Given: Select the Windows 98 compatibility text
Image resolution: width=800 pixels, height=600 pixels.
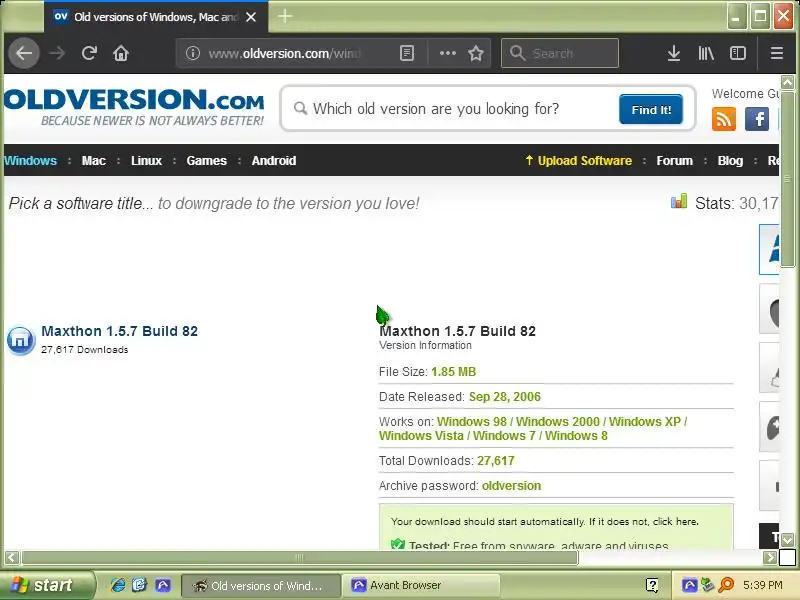Looking at the screenshot, I should tap(472, 421).
